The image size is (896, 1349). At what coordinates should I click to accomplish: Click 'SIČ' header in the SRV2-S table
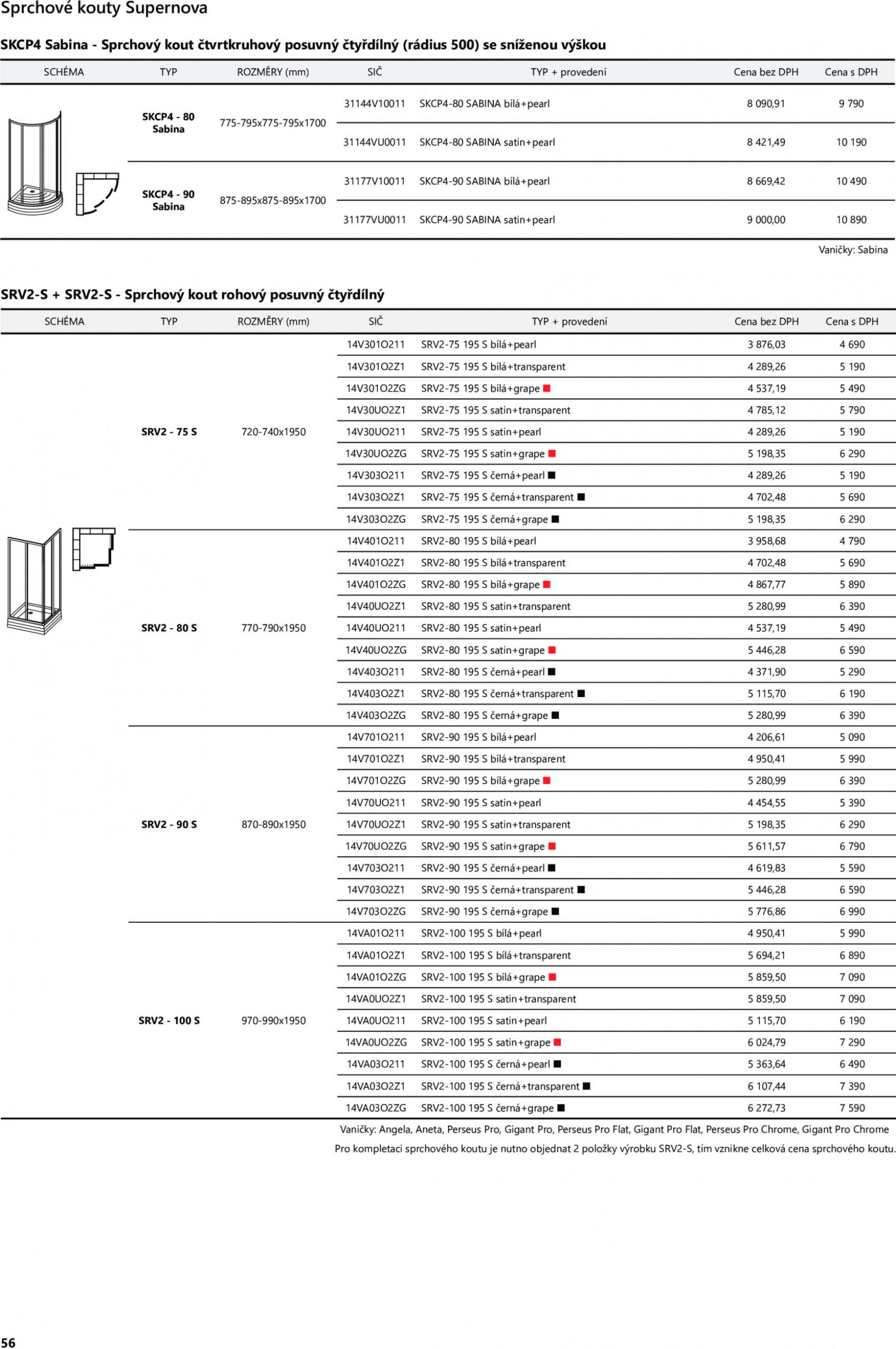[x=375, y=321]
